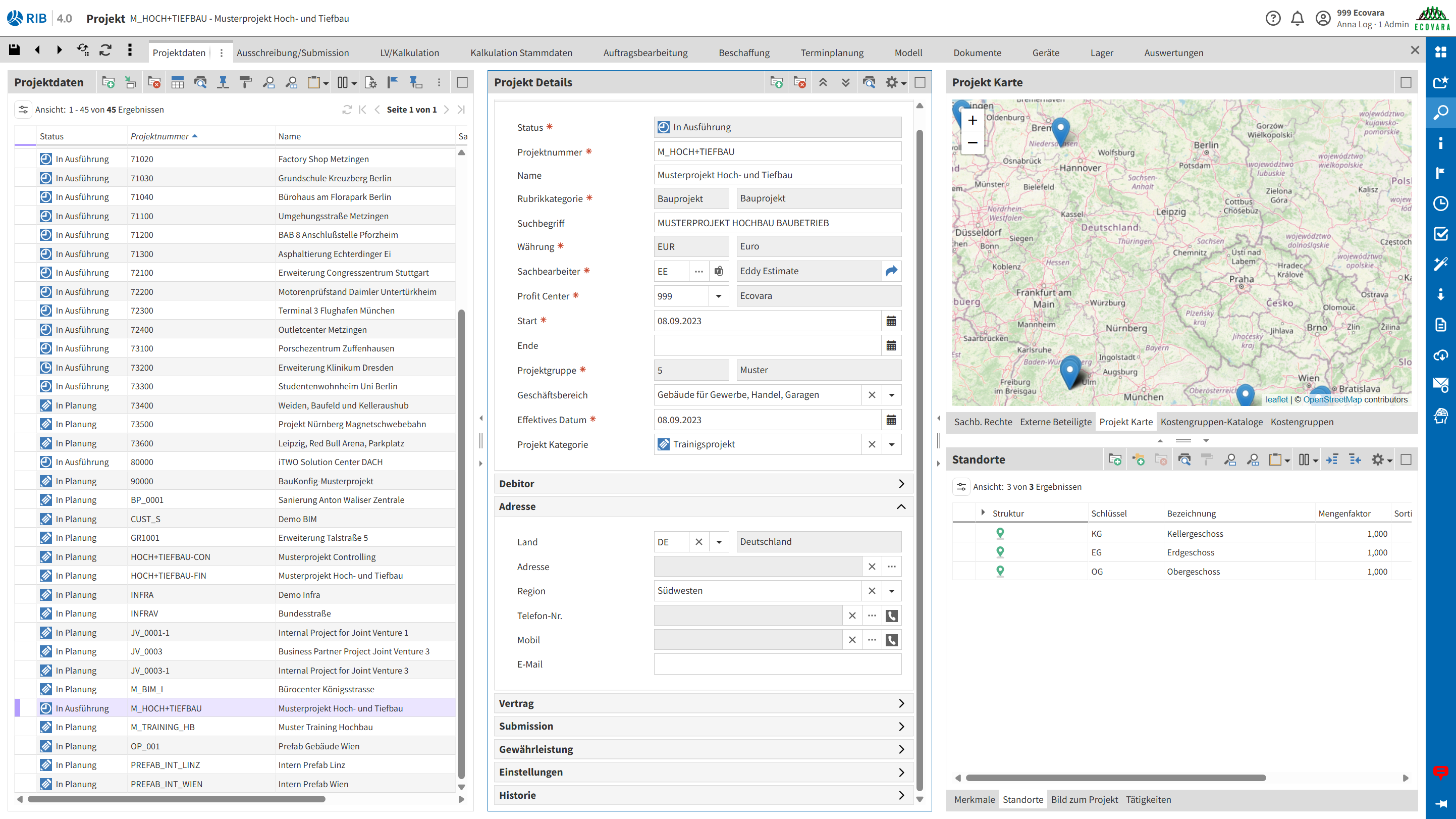Open the OpenStreetMap link
The image size is (1456, 819).
click(1332, 399)
